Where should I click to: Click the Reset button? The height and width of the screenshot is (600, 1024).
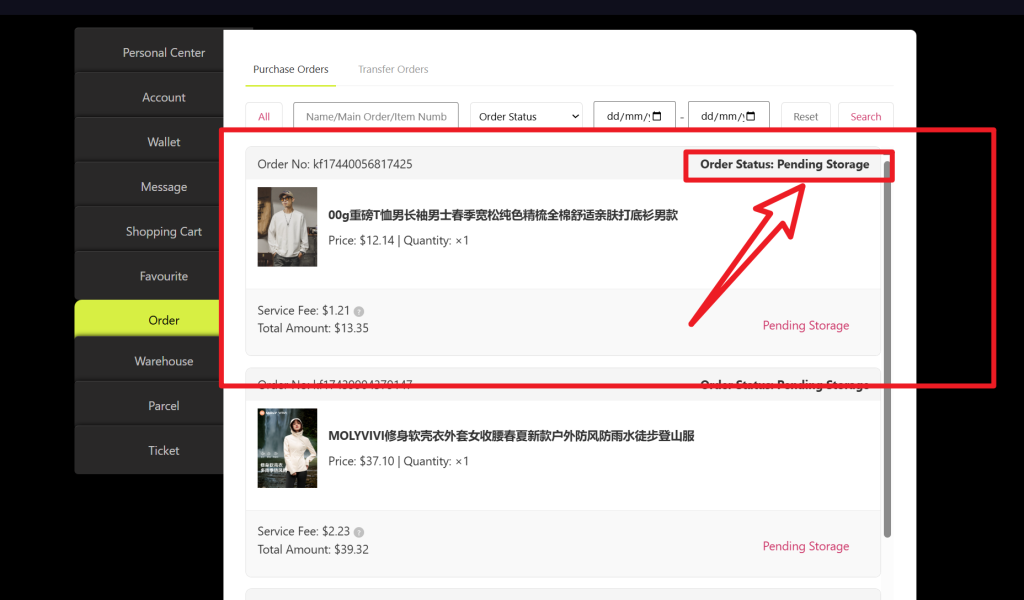coord(805,116)
